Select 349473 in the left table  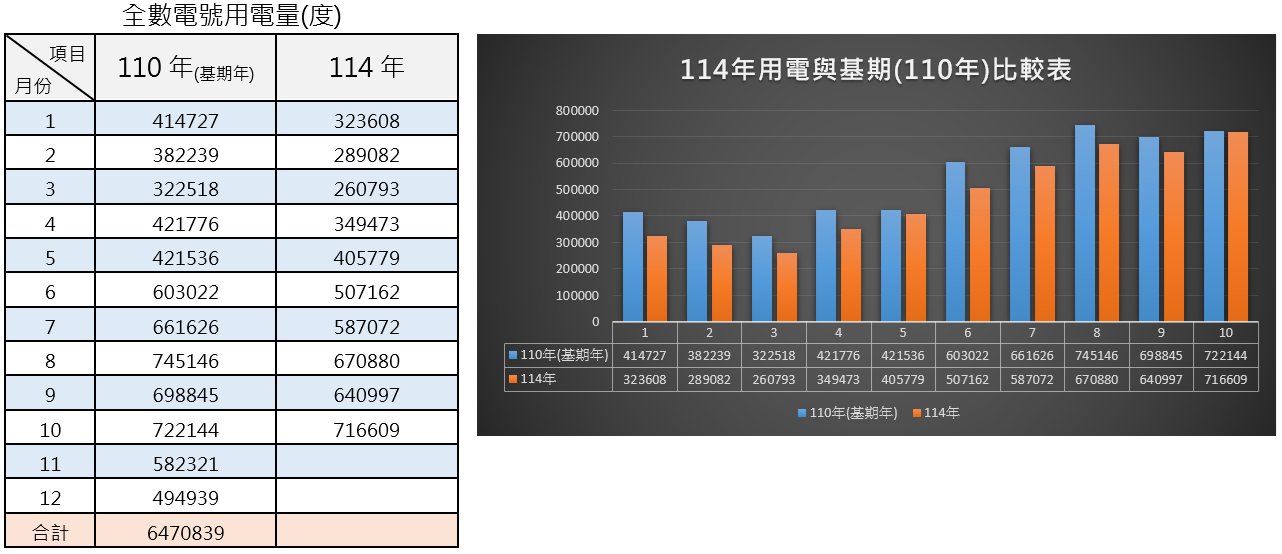coord(367,224)
